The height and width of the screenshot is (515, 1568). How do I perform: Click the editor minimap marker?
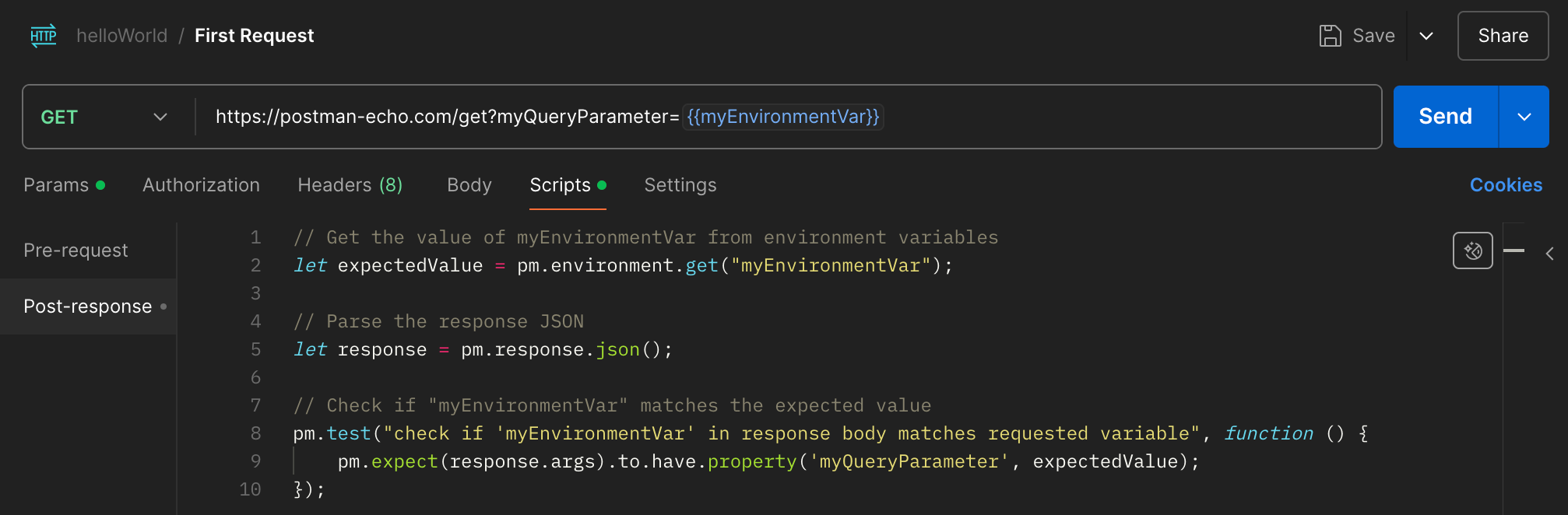1514,250
